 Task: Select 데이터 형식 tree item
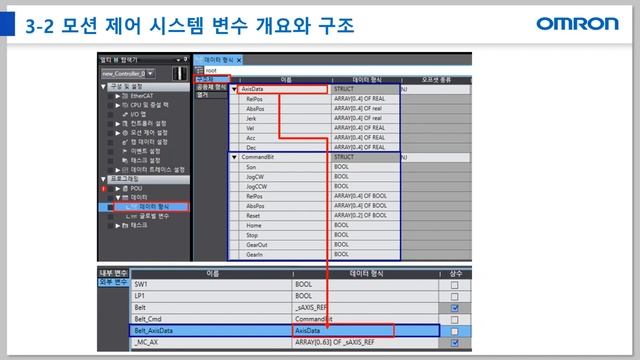(x=153, y=207)
